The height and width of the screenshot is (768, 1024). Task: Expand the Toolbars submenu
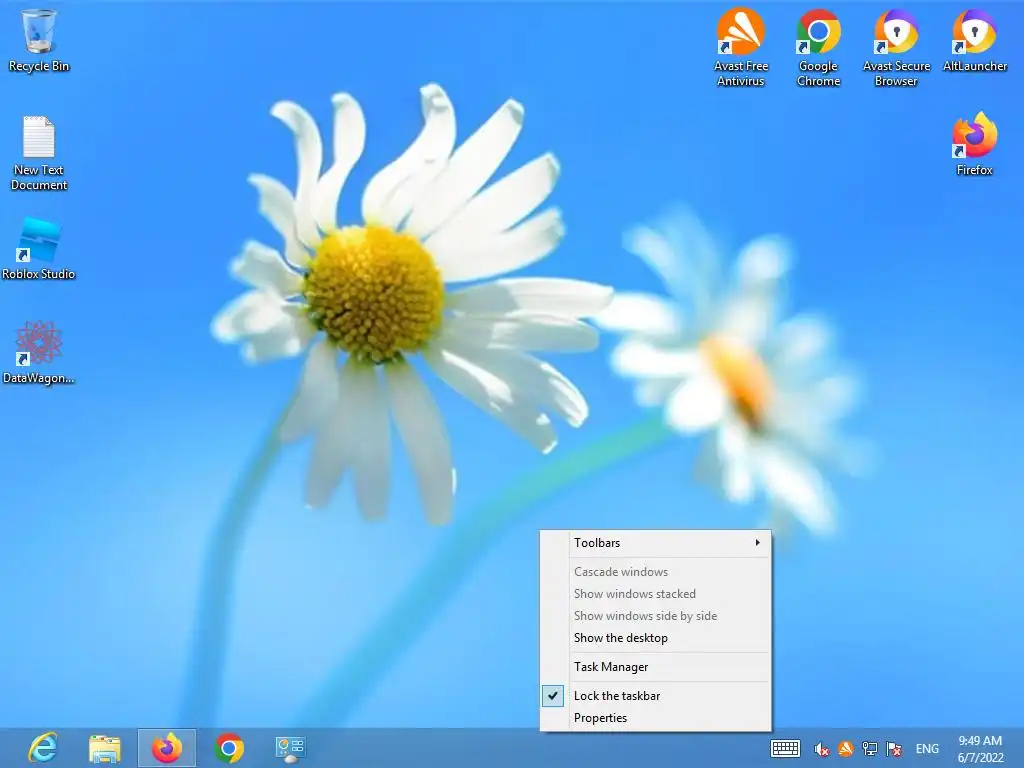[656, 543]
